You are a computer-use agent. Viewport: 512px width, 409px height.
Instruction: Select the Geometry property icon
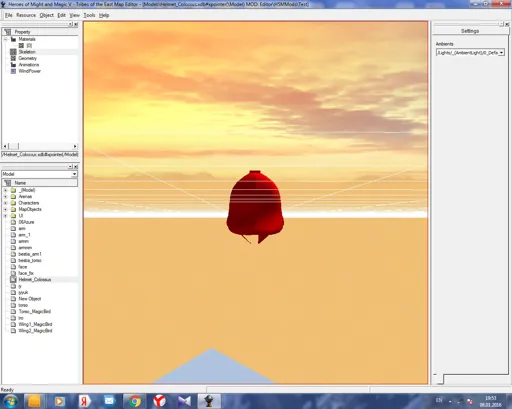(13, 58)
